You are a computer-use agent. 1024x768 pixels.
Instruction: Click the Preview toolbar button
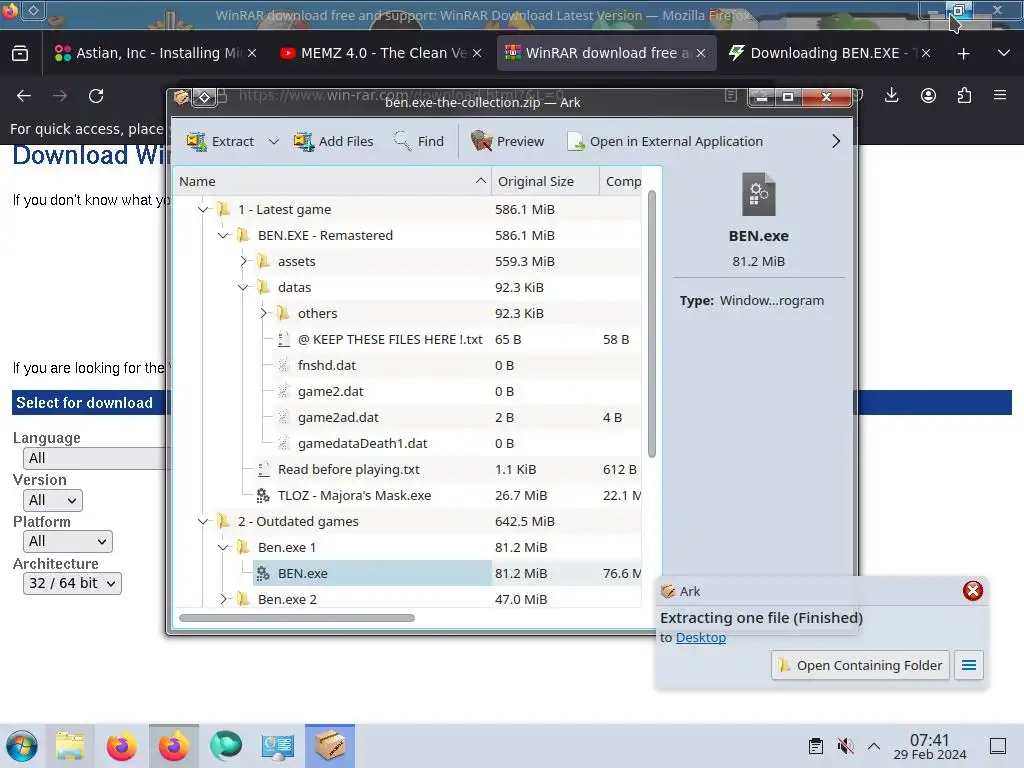coord(507,141)
